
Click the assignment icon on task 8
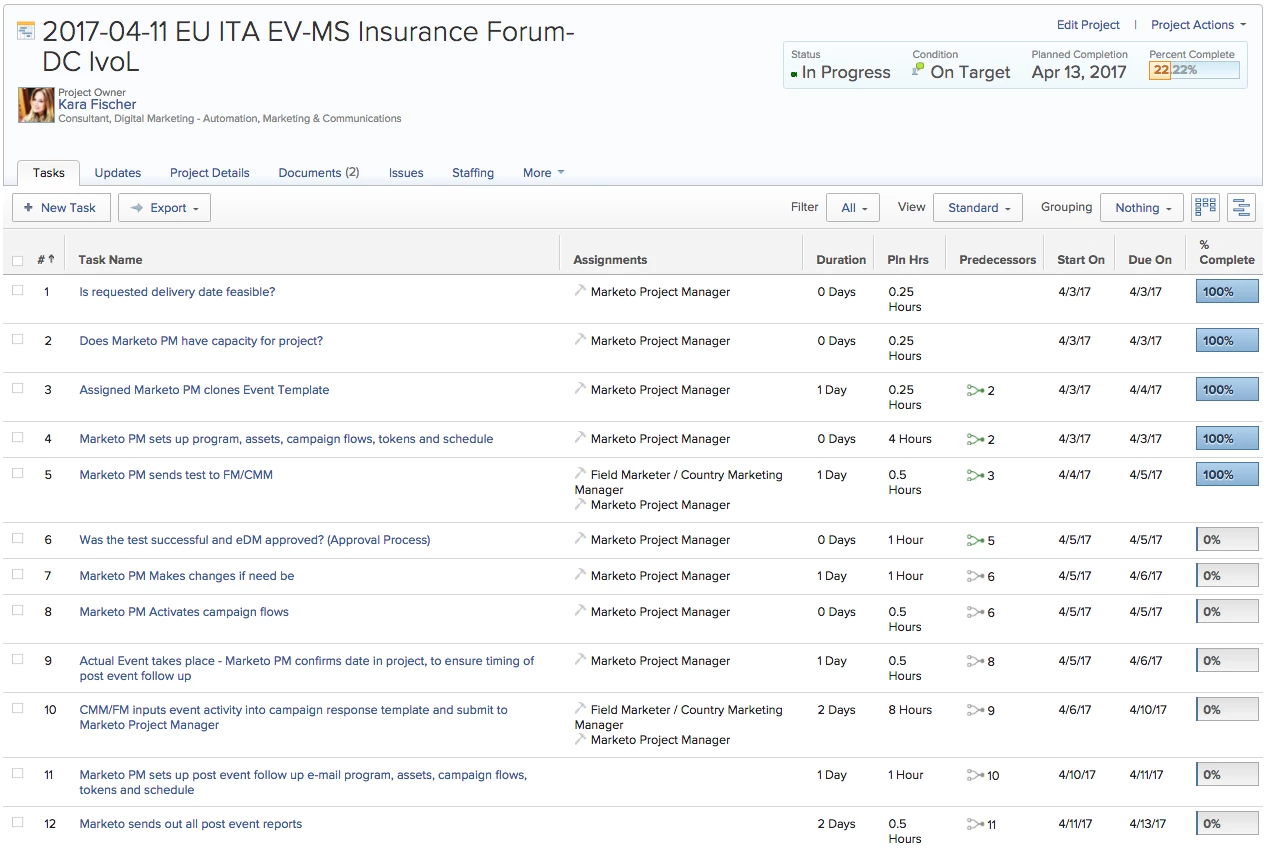pyautogui.click(x=580, y=611)
